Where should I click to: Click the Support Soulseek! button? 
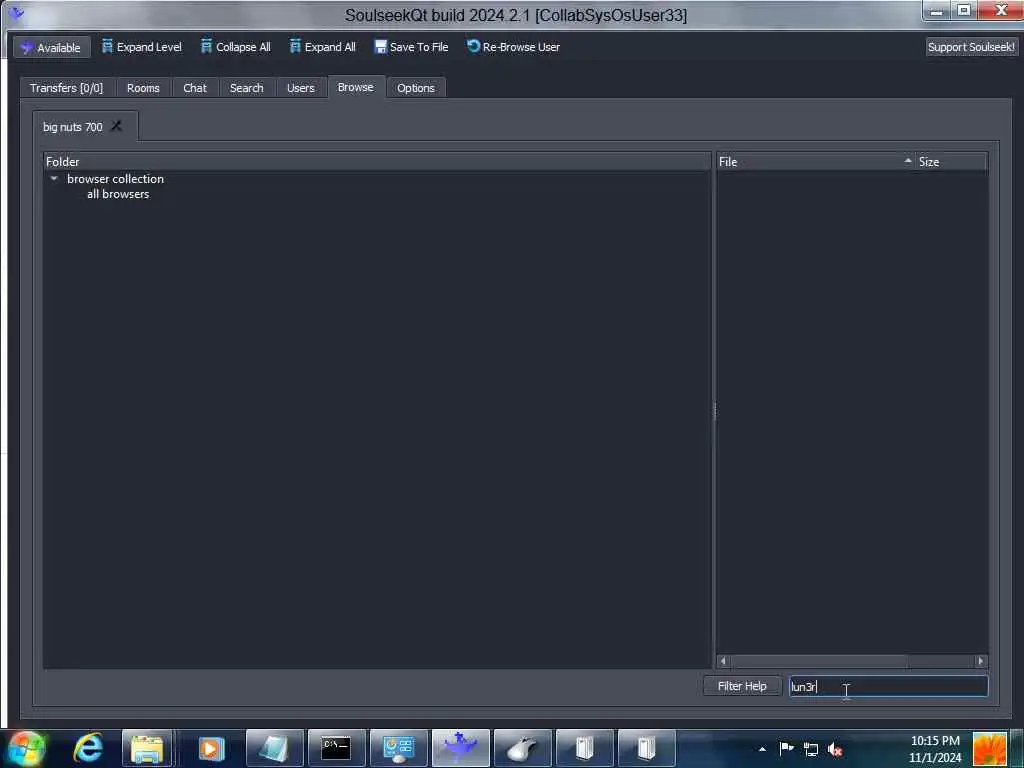pos(971,47)
